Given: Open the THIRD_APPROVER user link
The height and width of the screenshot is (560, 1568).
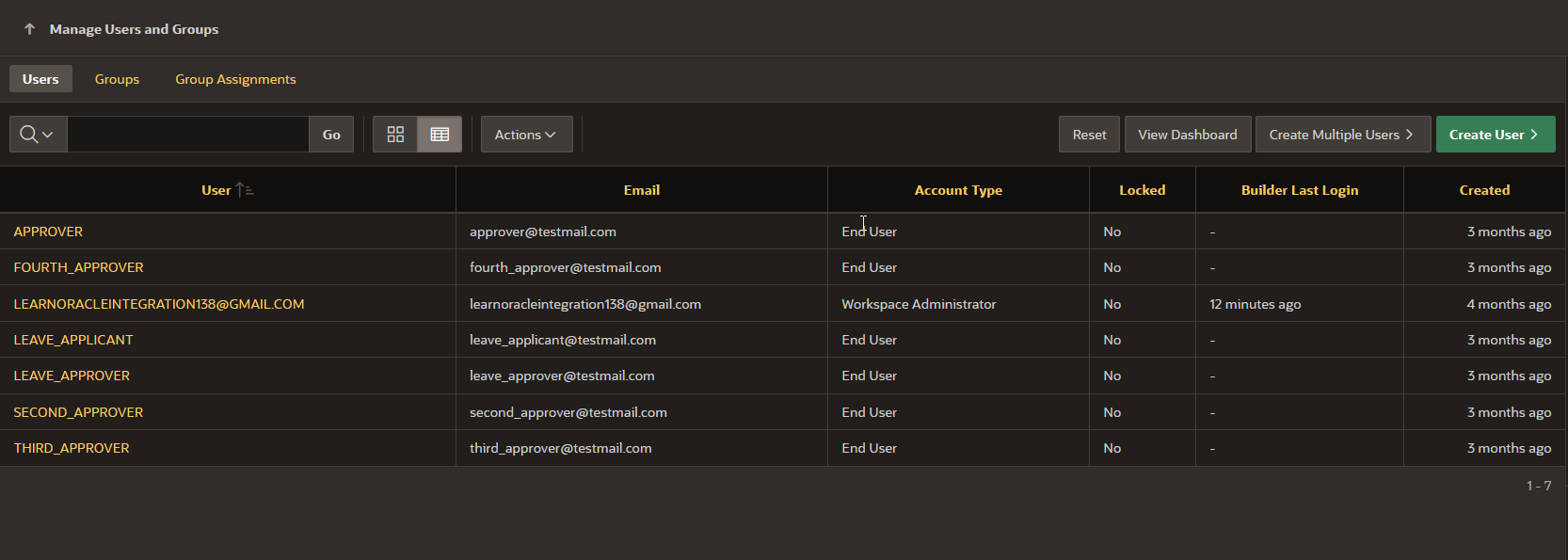Looking at the screenshot, I should 72,448.
